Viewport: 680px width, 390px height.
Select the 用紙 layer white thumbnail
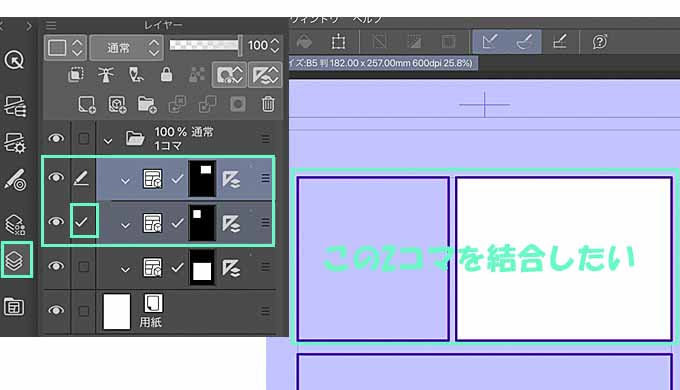(117, 311)
